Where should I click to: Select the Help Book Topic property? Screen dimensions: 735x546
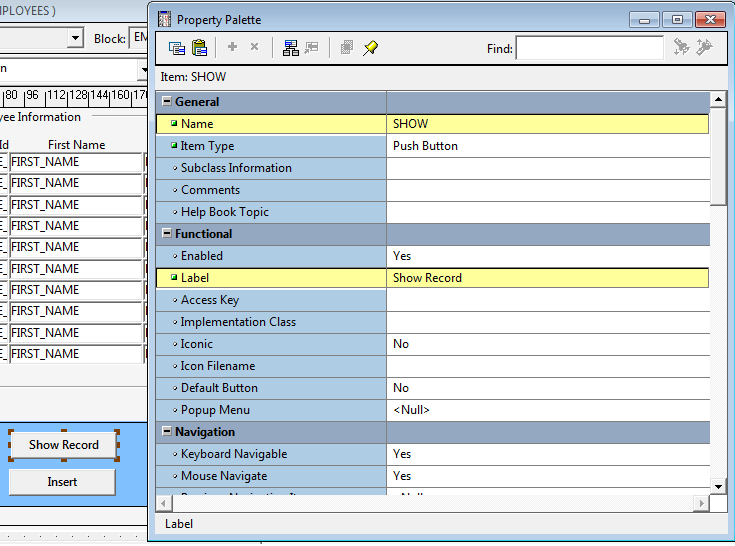coord(271,212)
